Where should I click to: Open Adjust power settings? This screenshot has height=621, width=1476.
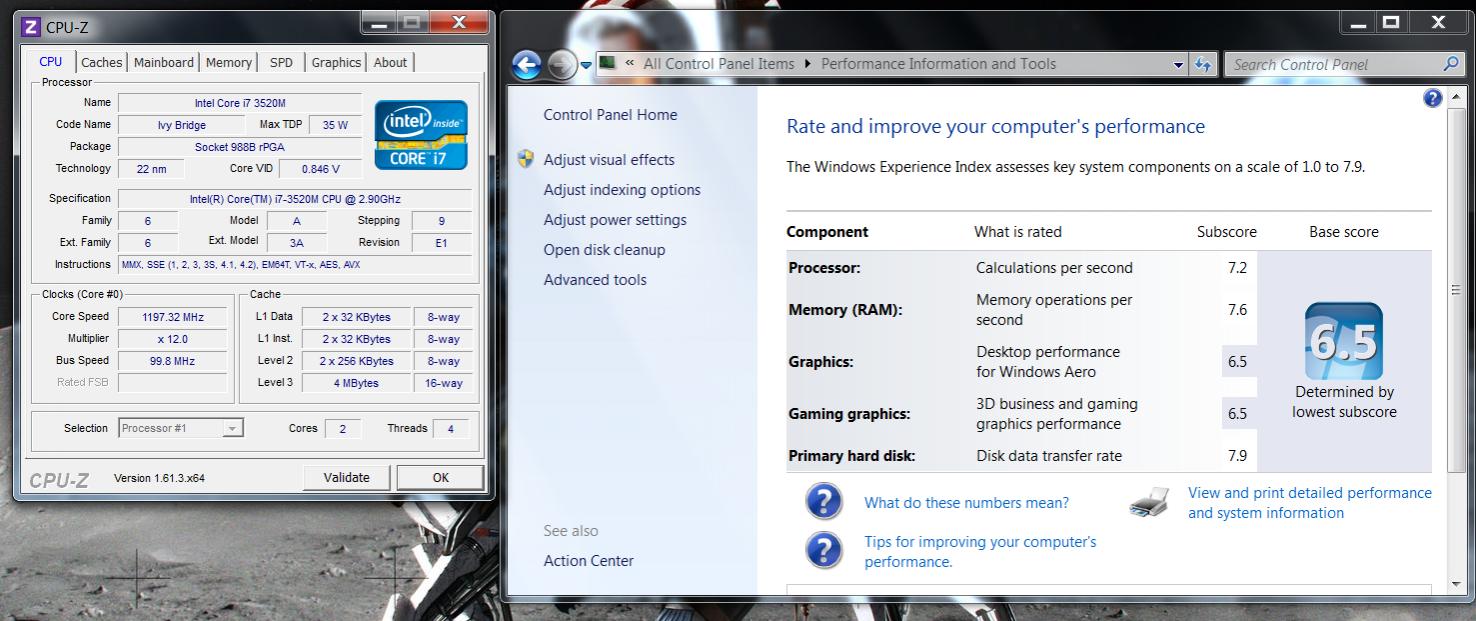[615, 219]
